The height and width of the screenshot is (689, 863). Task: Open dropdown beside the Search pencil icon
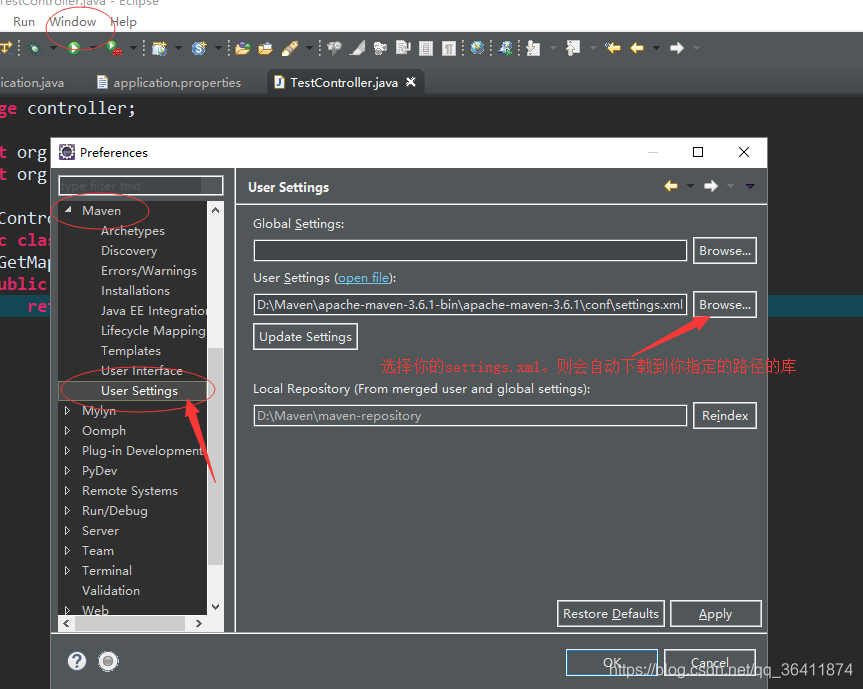[309, 48]
